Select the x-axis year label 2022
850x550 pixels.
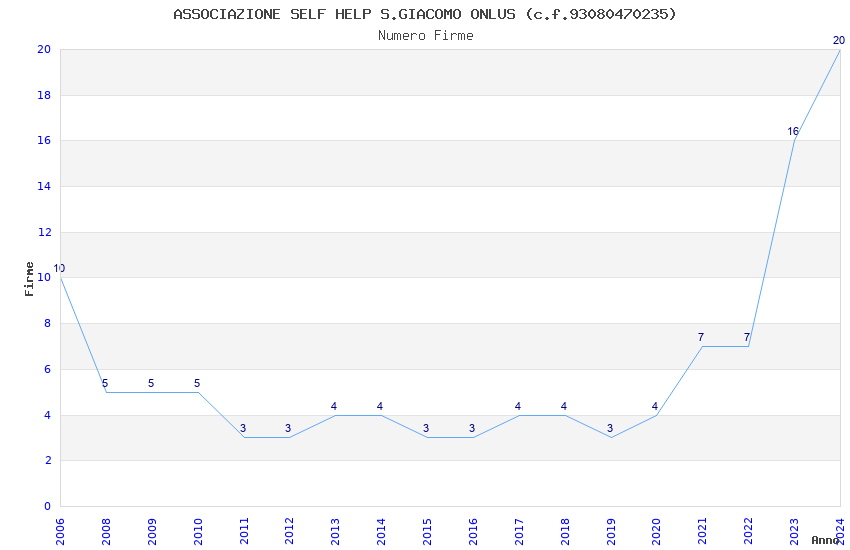747,530
